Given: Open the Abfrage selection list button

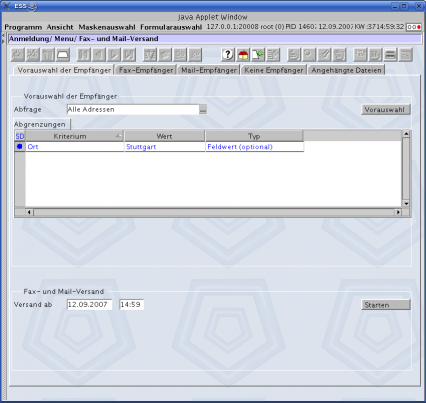Looking at the screenshot, I should tap(203, 110).
